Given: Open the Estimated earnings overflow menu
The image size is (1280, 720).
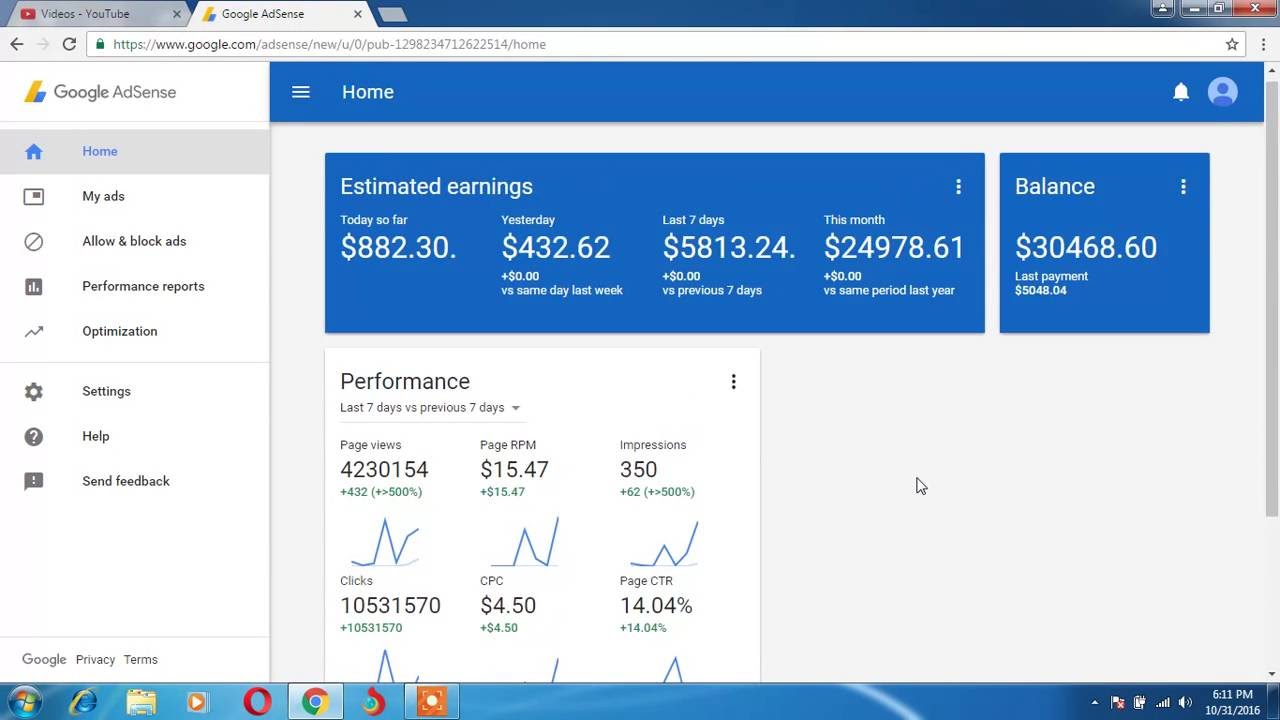Looking at the screenshot, I should point(959,186).
